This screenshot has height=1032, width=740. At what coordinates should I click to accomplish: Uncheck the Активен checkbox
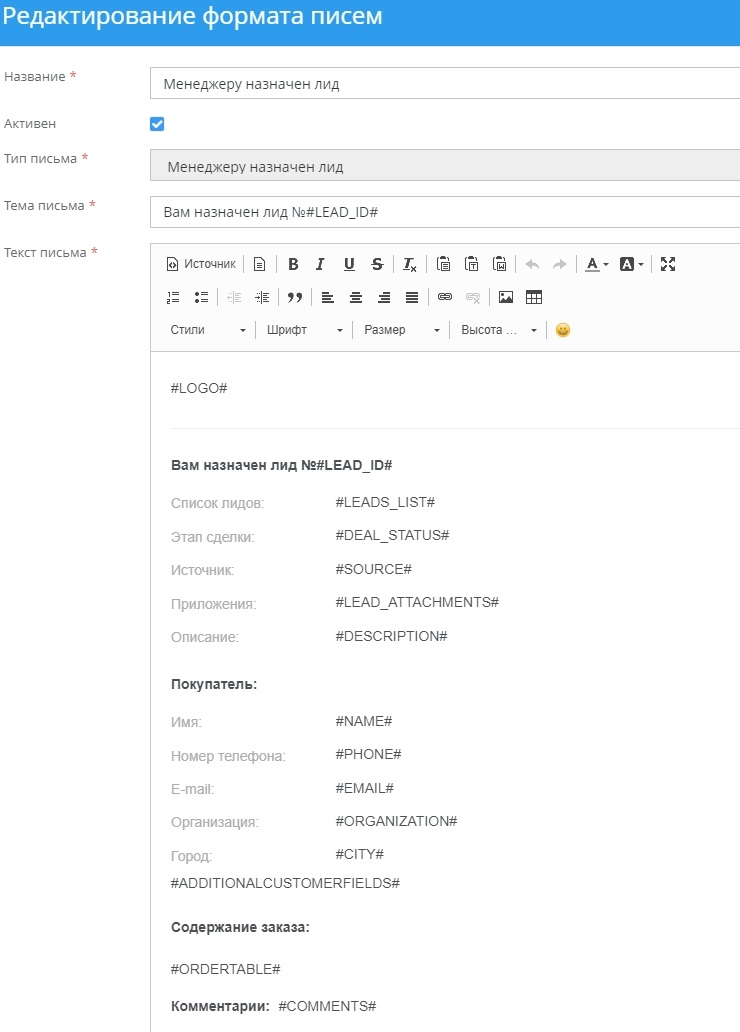pyautogui.click(x=157, y=124)
